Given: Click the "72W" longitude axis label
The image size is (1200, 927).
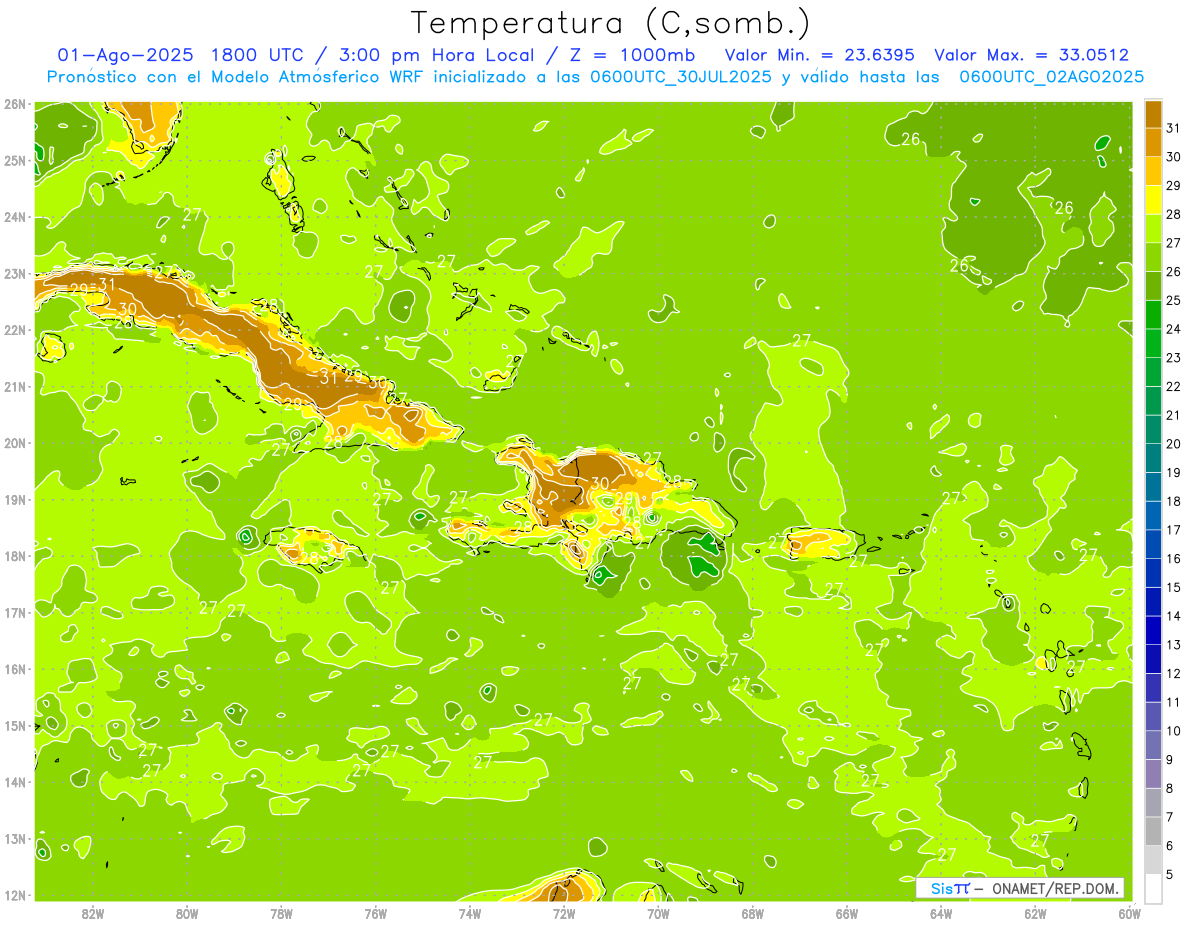Looking at the screenshot, I should coord(564,914).
